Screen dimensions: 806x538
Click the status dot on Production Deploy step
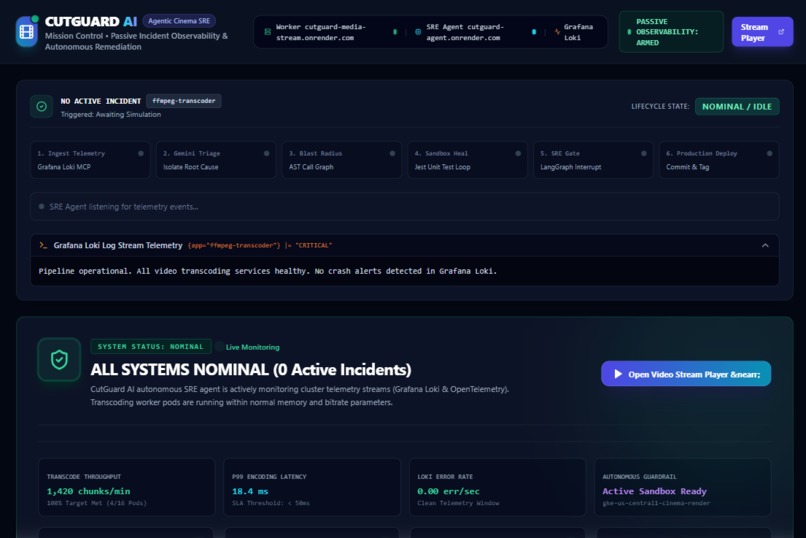click(x=770, y=153)
